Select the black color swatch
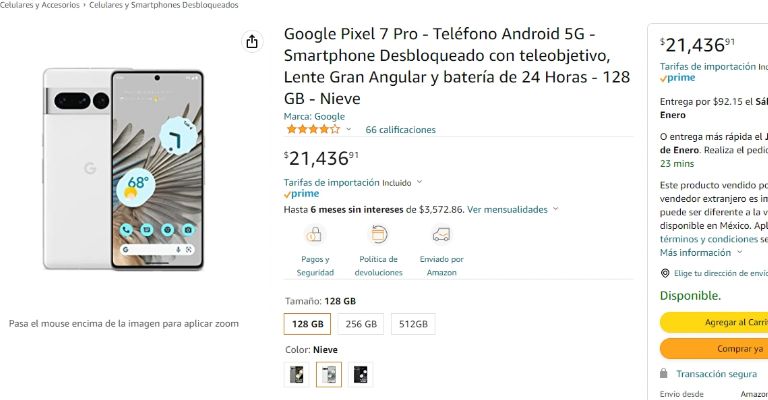The width and height of the screenshot is (768, 400). pyautogui.click(x=360, y=374)
